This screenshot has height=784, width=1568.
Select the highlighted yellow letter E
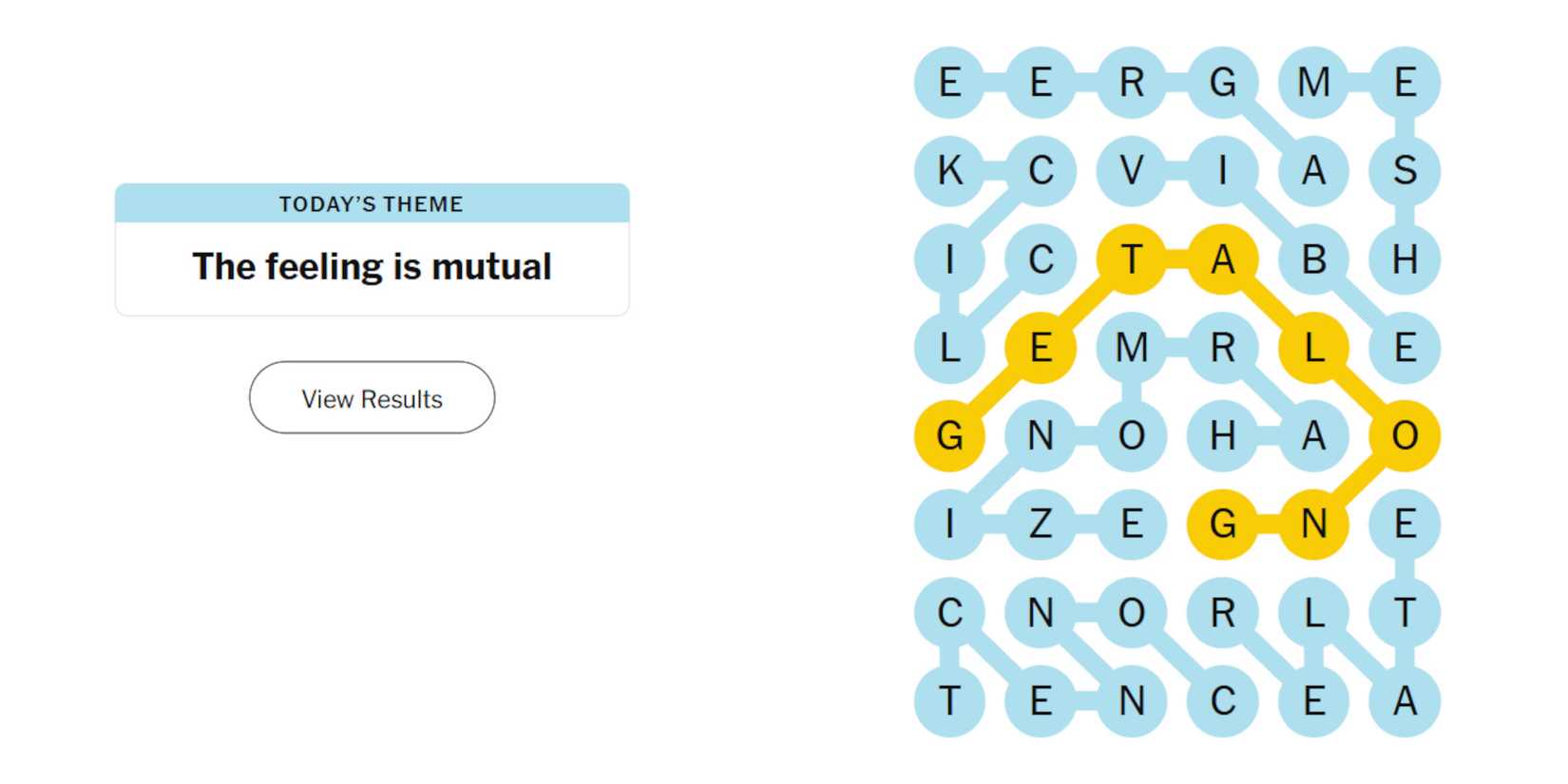[x=1040, y=348]
